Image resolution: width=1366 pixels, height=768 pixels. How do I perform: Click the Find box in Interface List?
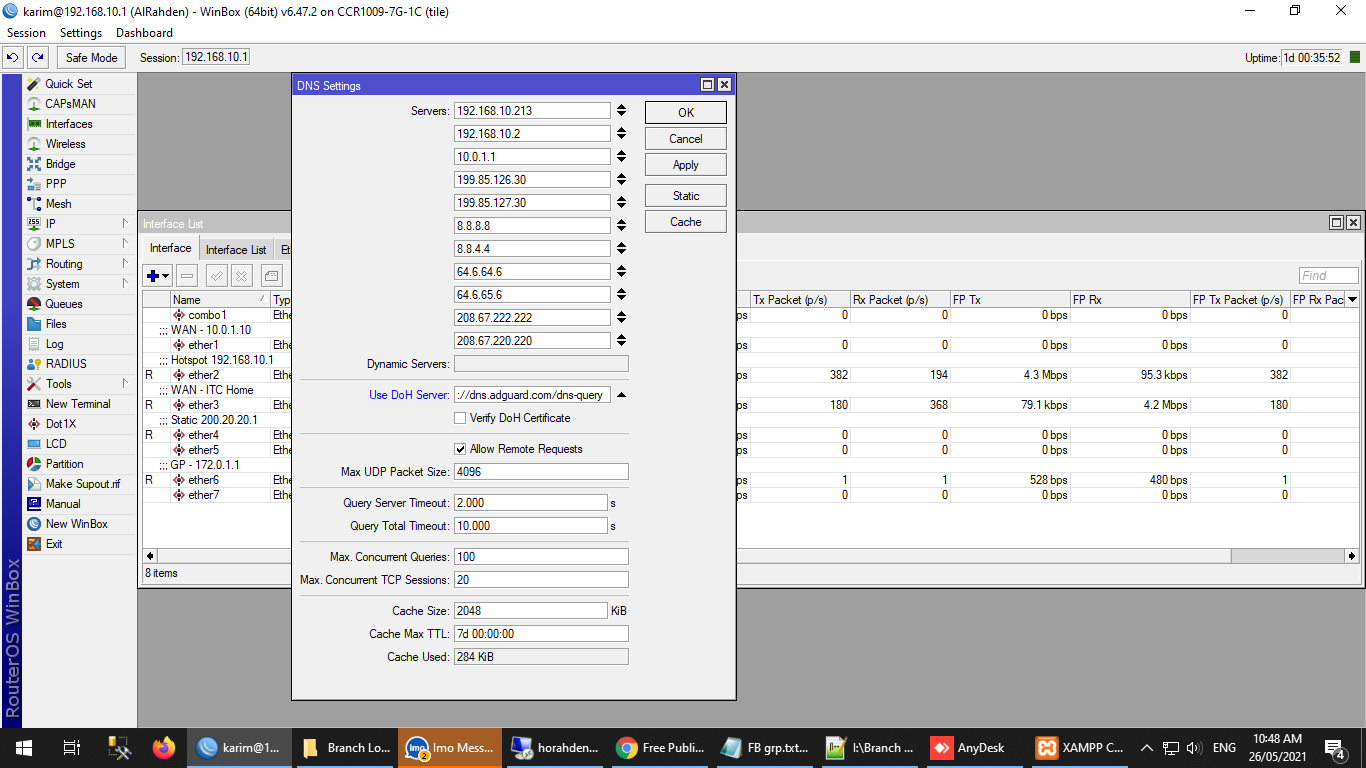[x=1329, y=276]
